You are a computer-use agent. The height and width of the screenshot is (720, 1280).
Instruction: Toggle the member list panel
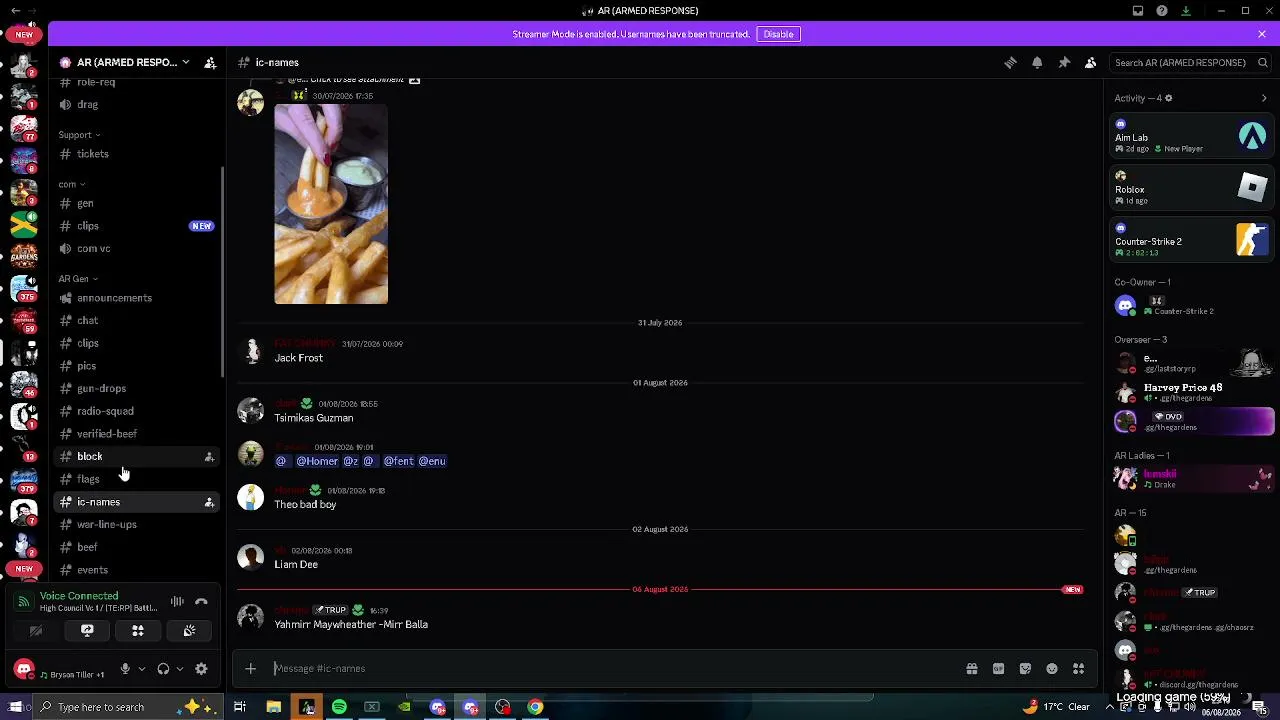[1091, 62]
